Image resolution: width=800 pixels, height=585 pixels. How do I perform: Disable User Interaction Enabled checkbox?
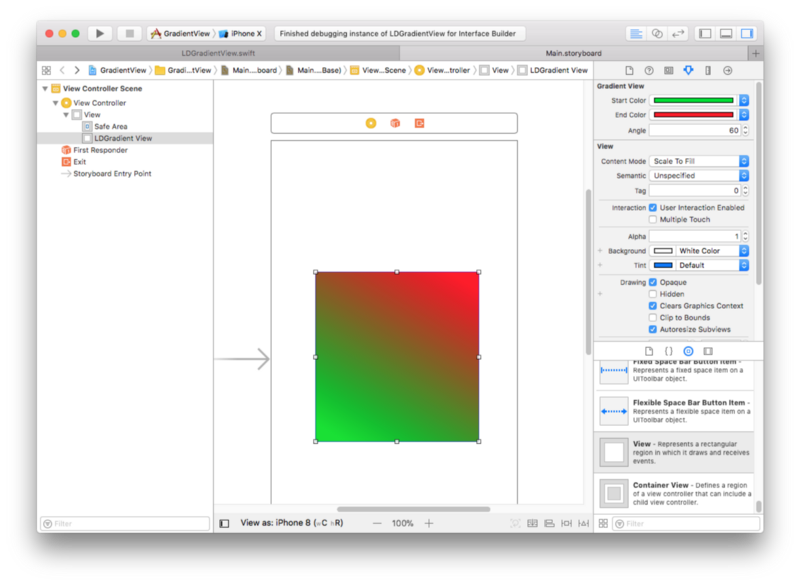pos(653,207)
